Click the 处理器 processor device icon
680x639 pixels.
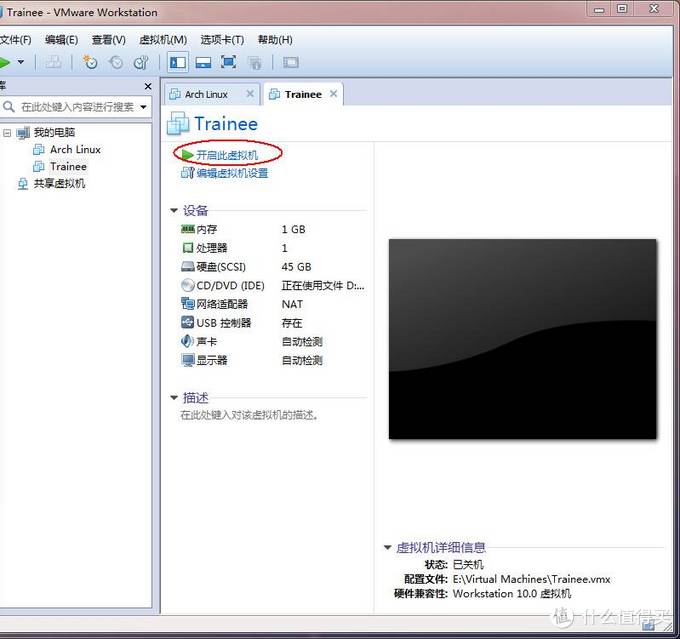187,248
